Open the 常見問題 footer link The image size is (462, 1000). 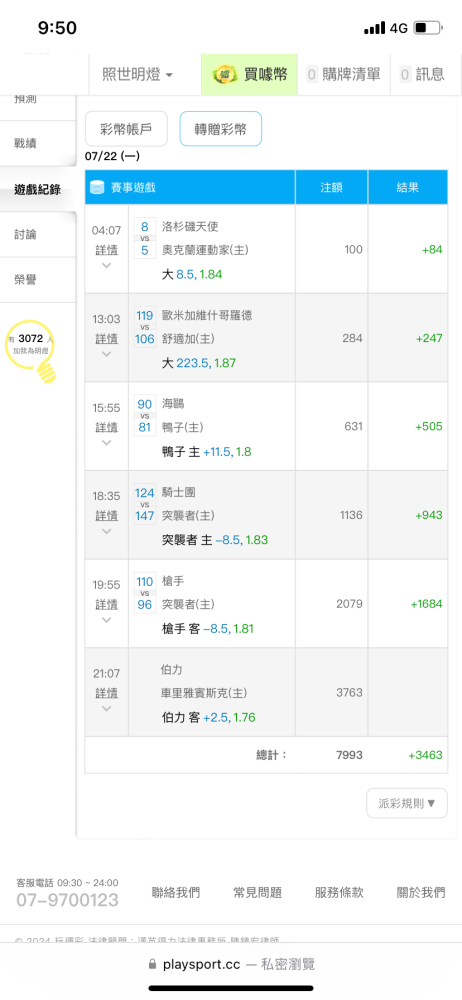pyautogui.click(x=258, y=892)
